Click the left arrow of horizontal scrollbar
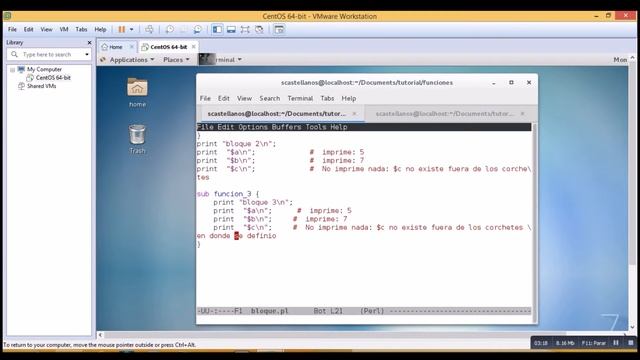 (100, 335)
